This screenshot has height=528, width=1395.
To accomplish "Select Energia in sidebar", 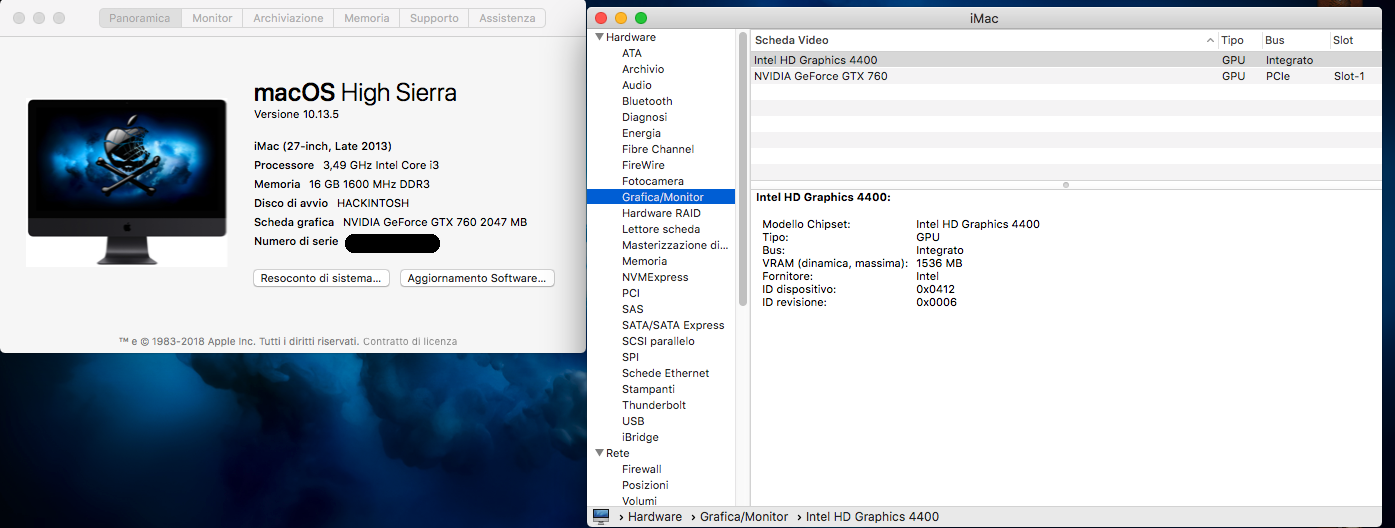I will (641, 133).
